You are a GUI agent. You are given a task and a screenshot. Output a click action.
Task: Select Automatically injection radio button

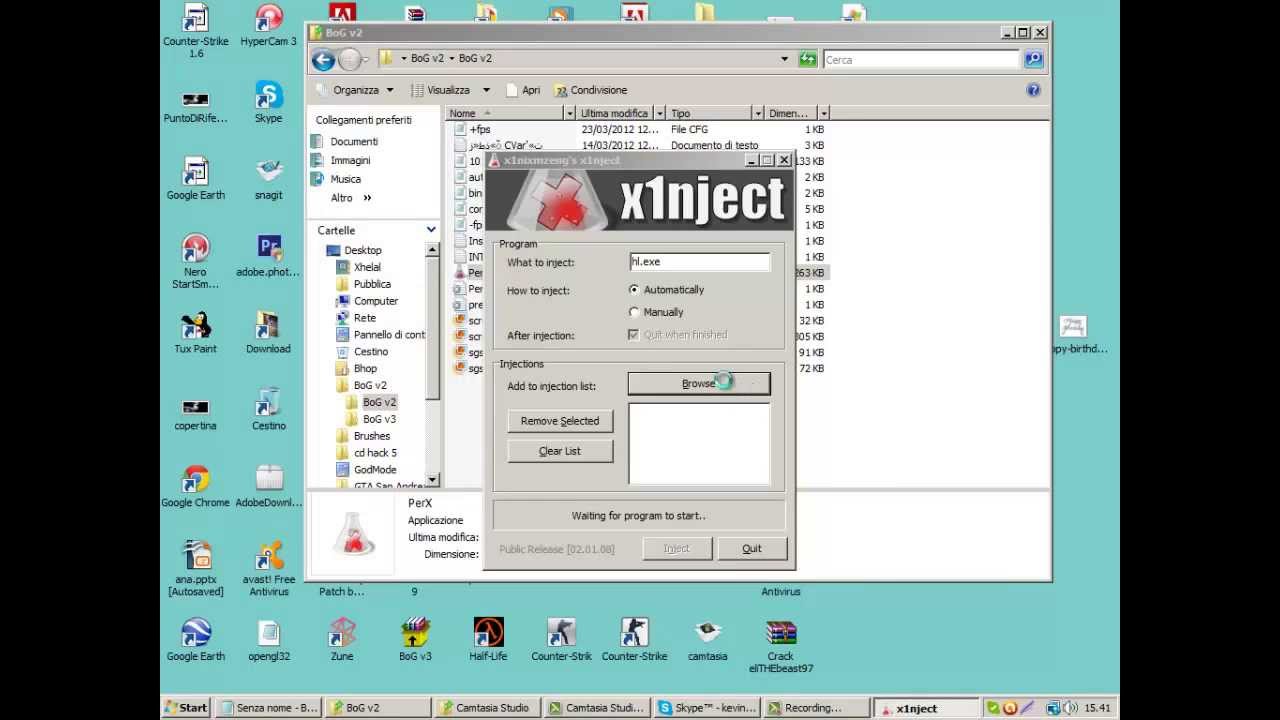(x=634, y=289)
